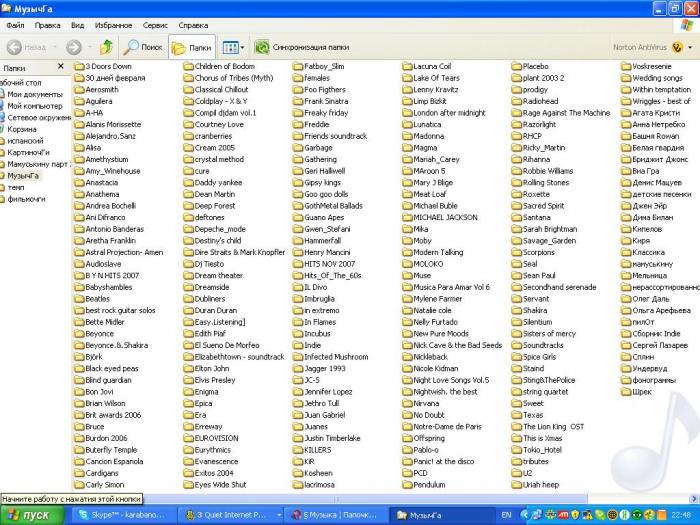Click Folder Sync (Синхронизация папки) button
Screen dimensions: 700x525
coord(302,47)
